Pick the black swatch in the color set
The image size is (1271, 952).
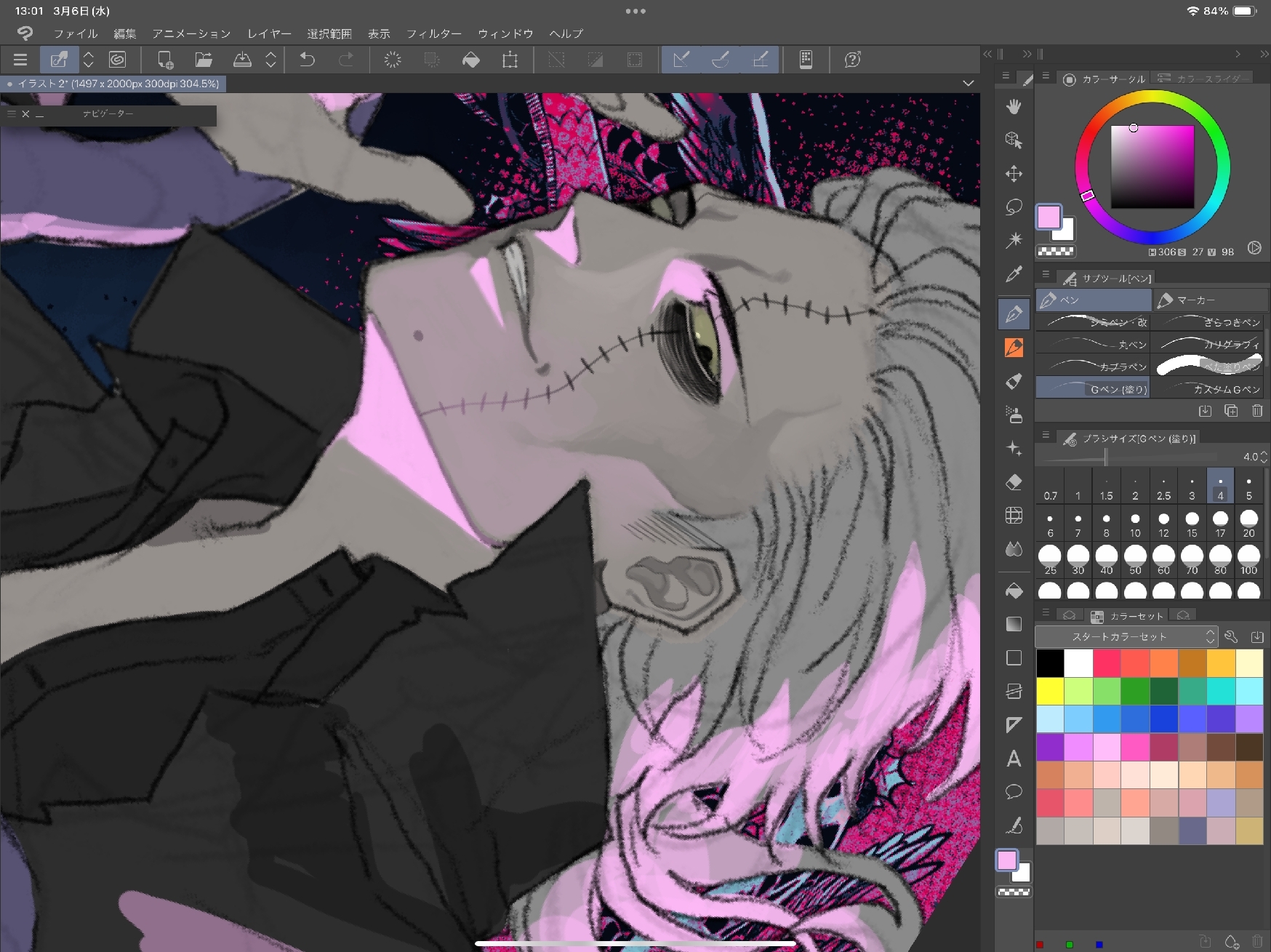[x=1050, y=663]
